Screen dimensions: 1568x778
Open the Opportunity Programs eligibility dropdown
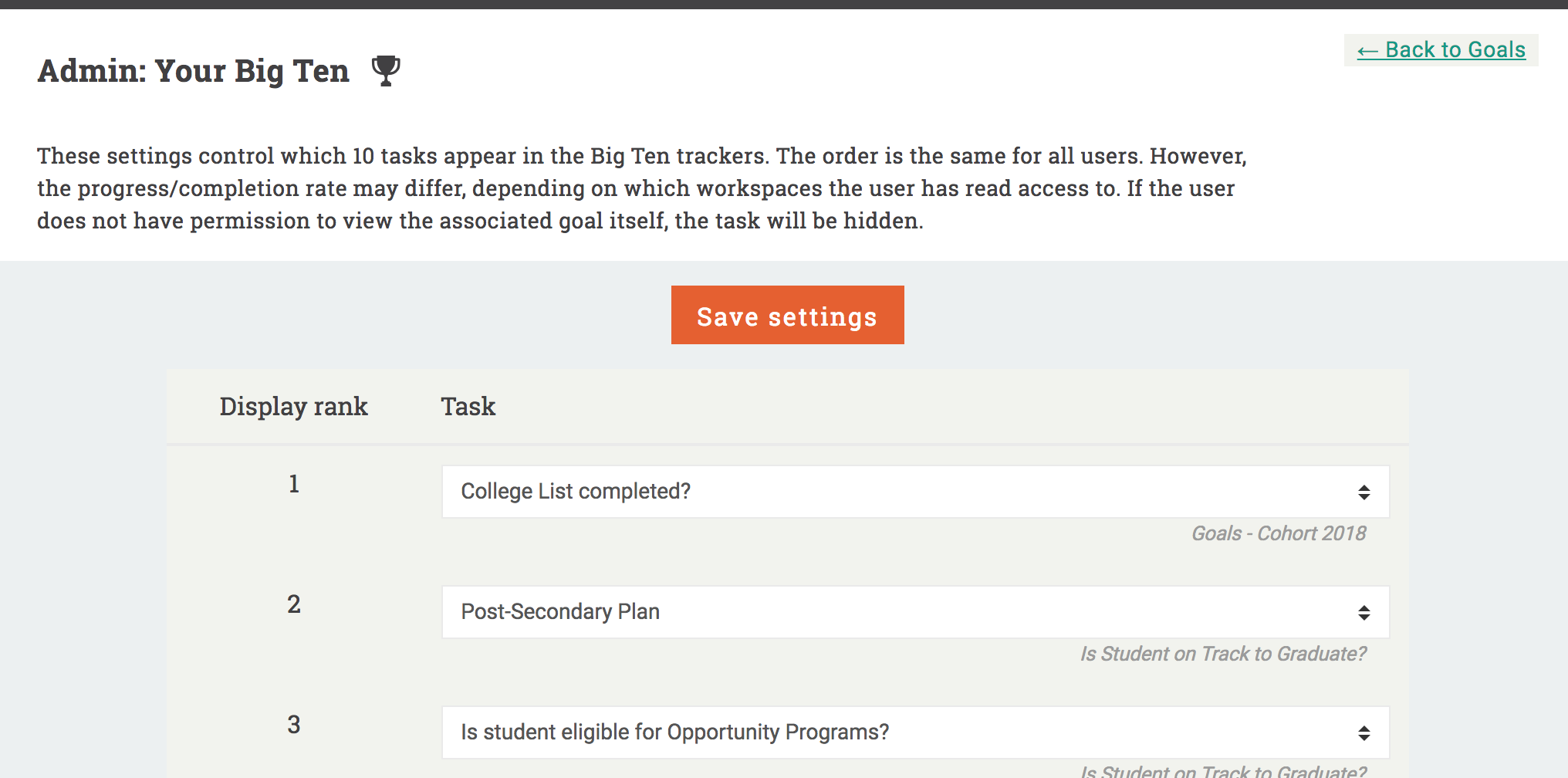tap(914, 732)
